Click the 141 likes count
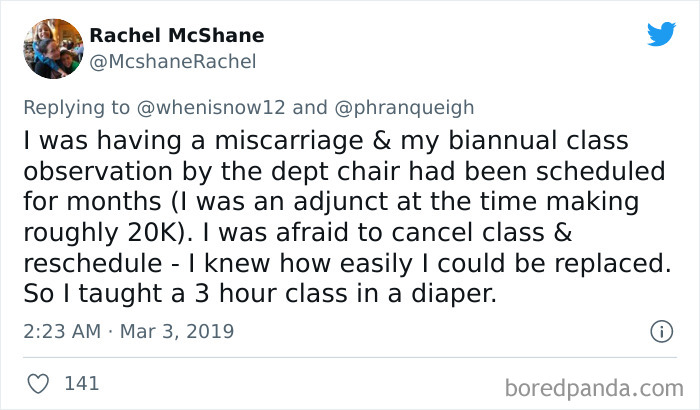 81,382
